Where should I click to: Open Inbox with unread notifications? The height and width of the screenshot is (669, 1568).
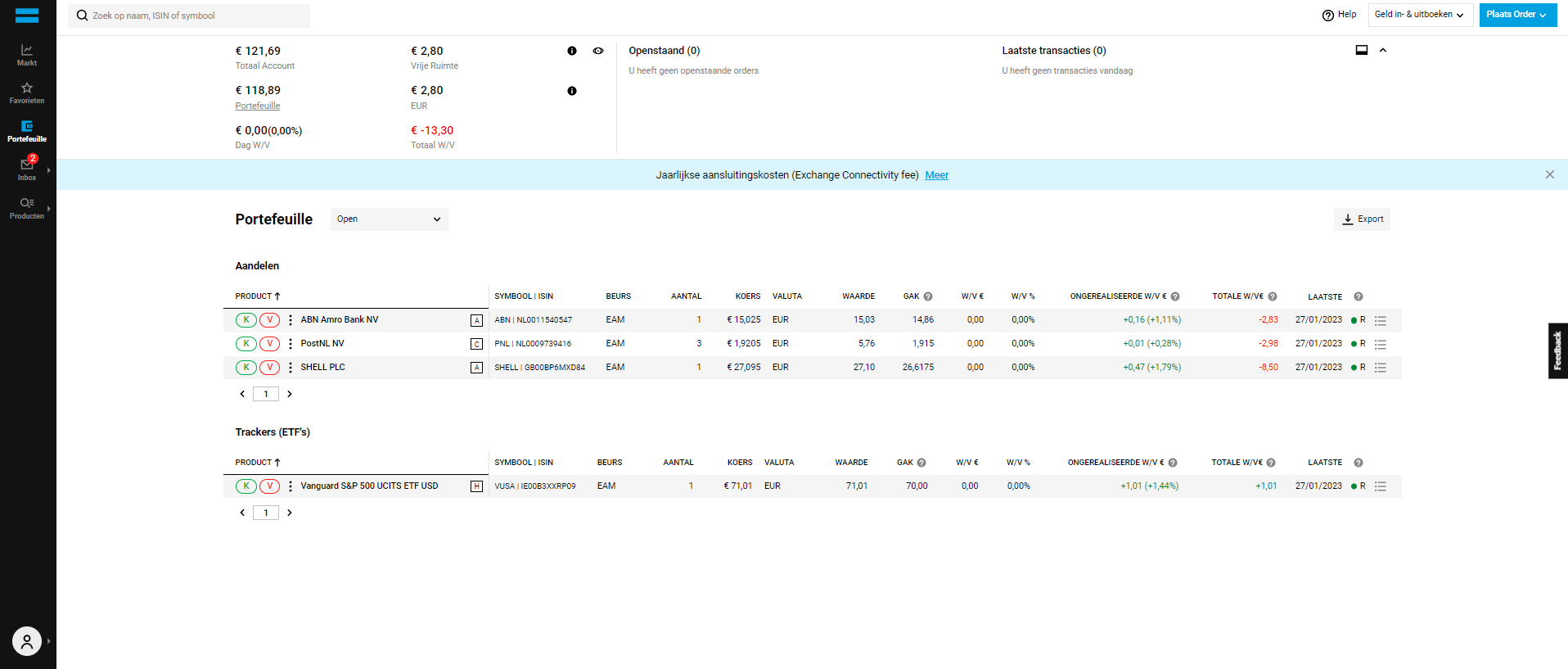point(27,169)
